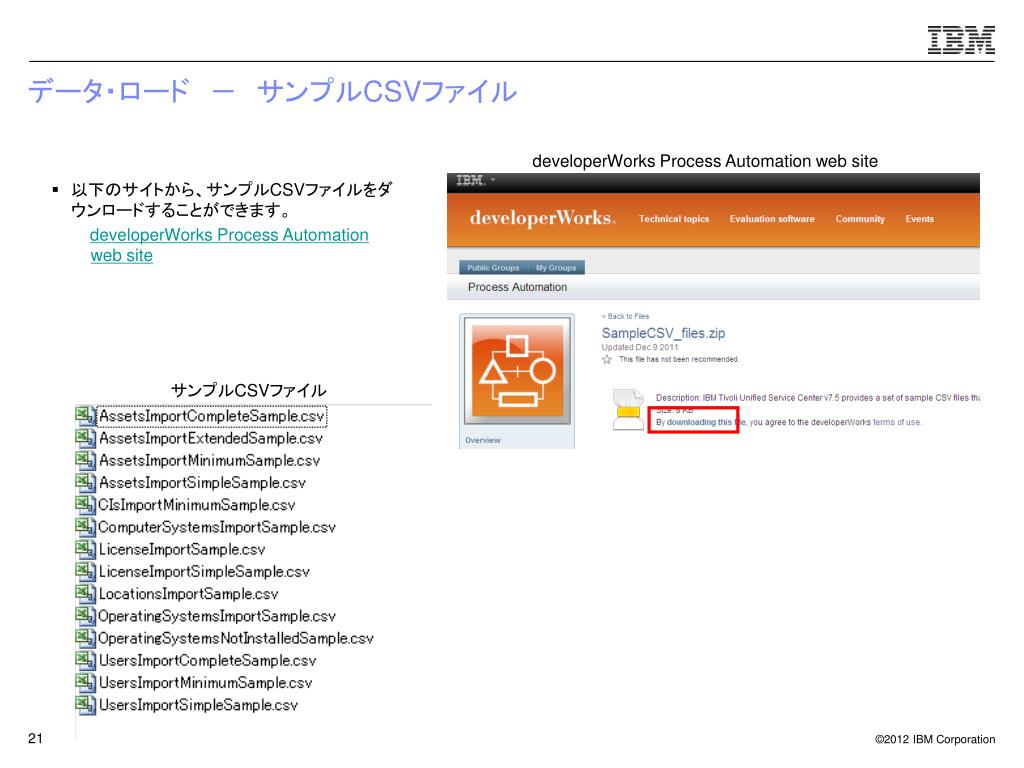Viewport: 1024px width, 768px height.
Task: Click the ComputerSystemsImportSample.csv file icon
Action: tap(85, 527)
